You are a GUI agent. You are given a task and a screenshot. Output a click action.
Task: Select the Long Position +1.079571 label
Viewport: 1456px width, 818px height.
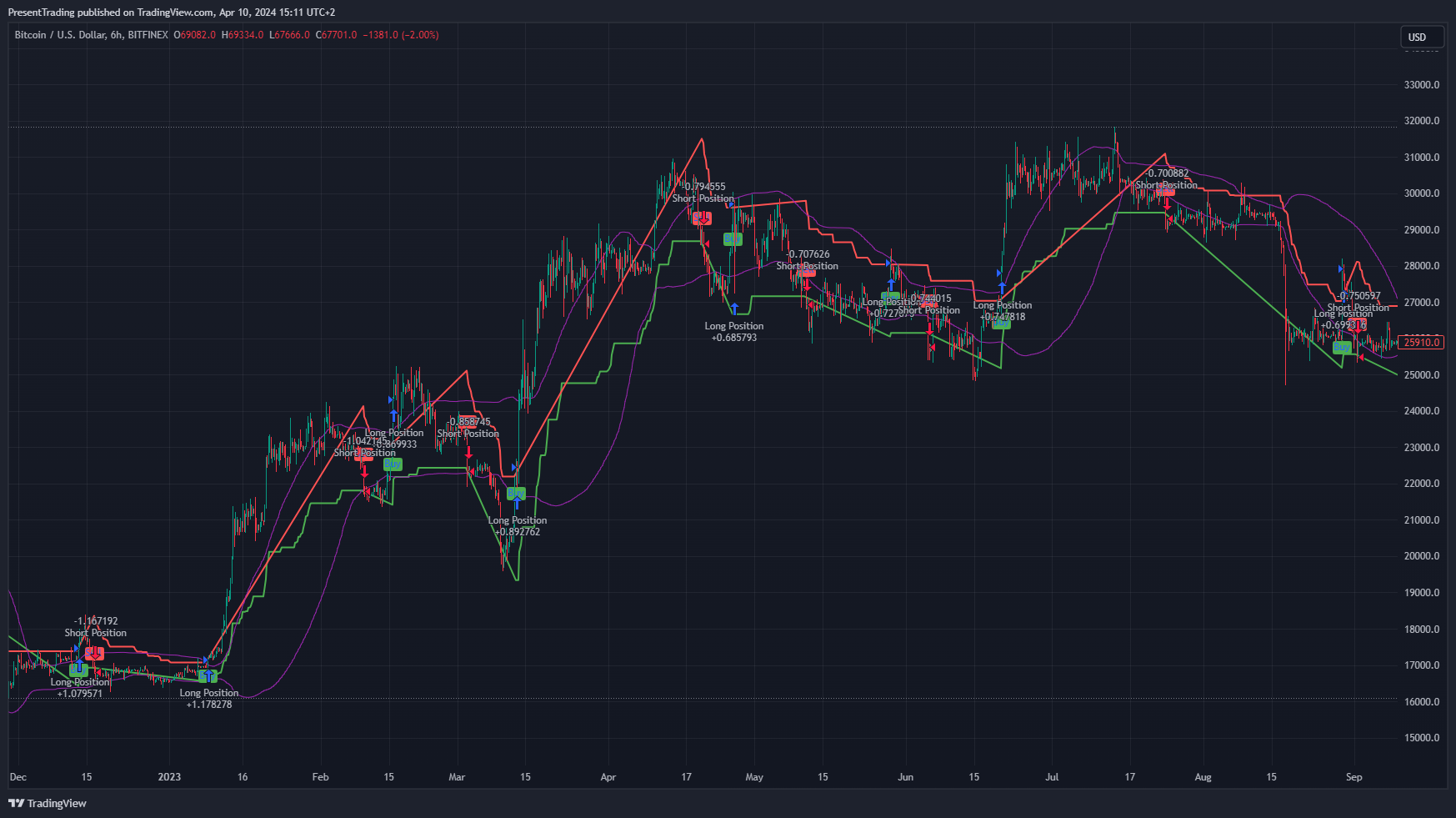[80, 688]
